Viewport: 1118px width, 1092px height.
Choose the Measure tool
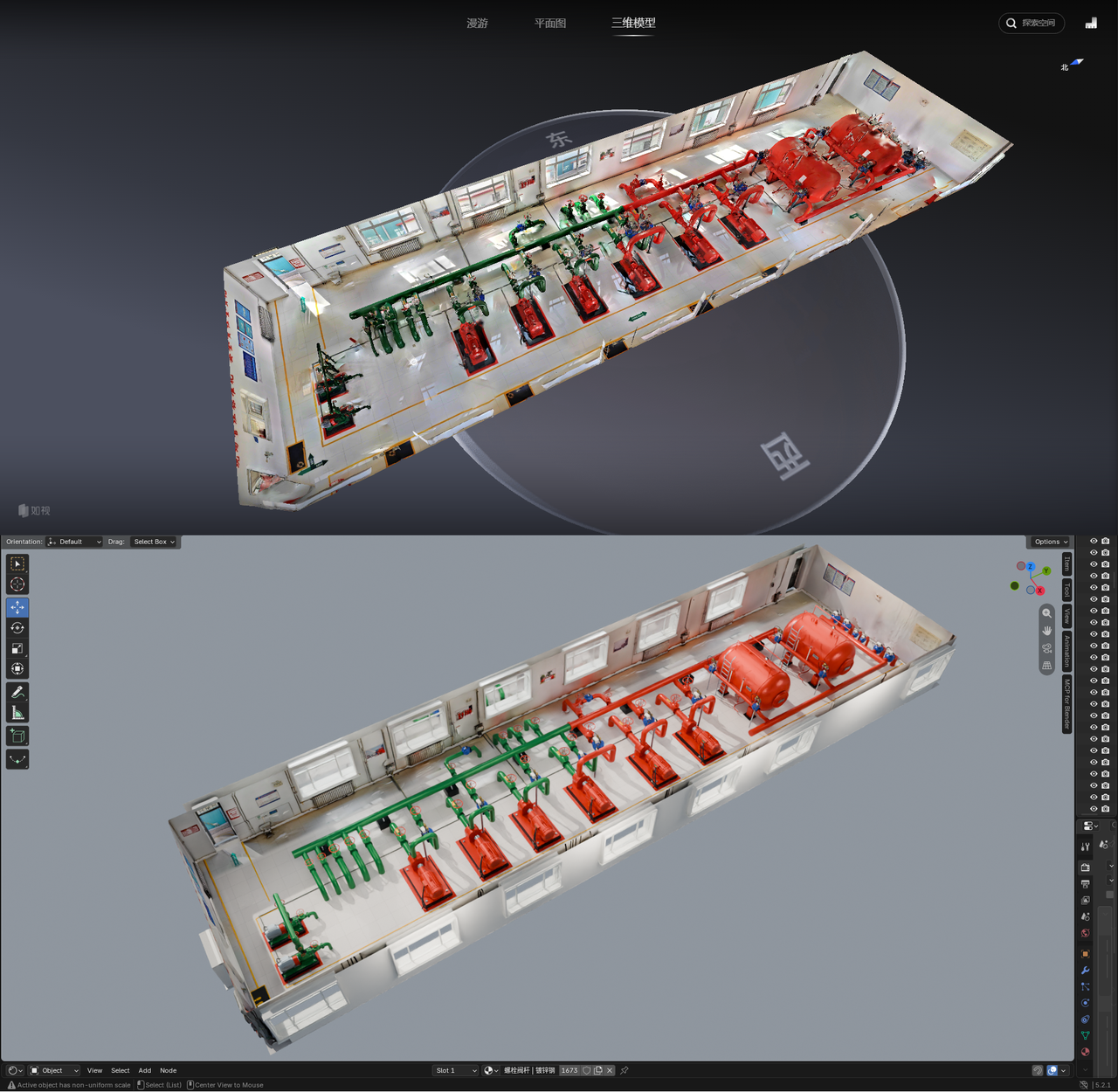coord(17,713)
